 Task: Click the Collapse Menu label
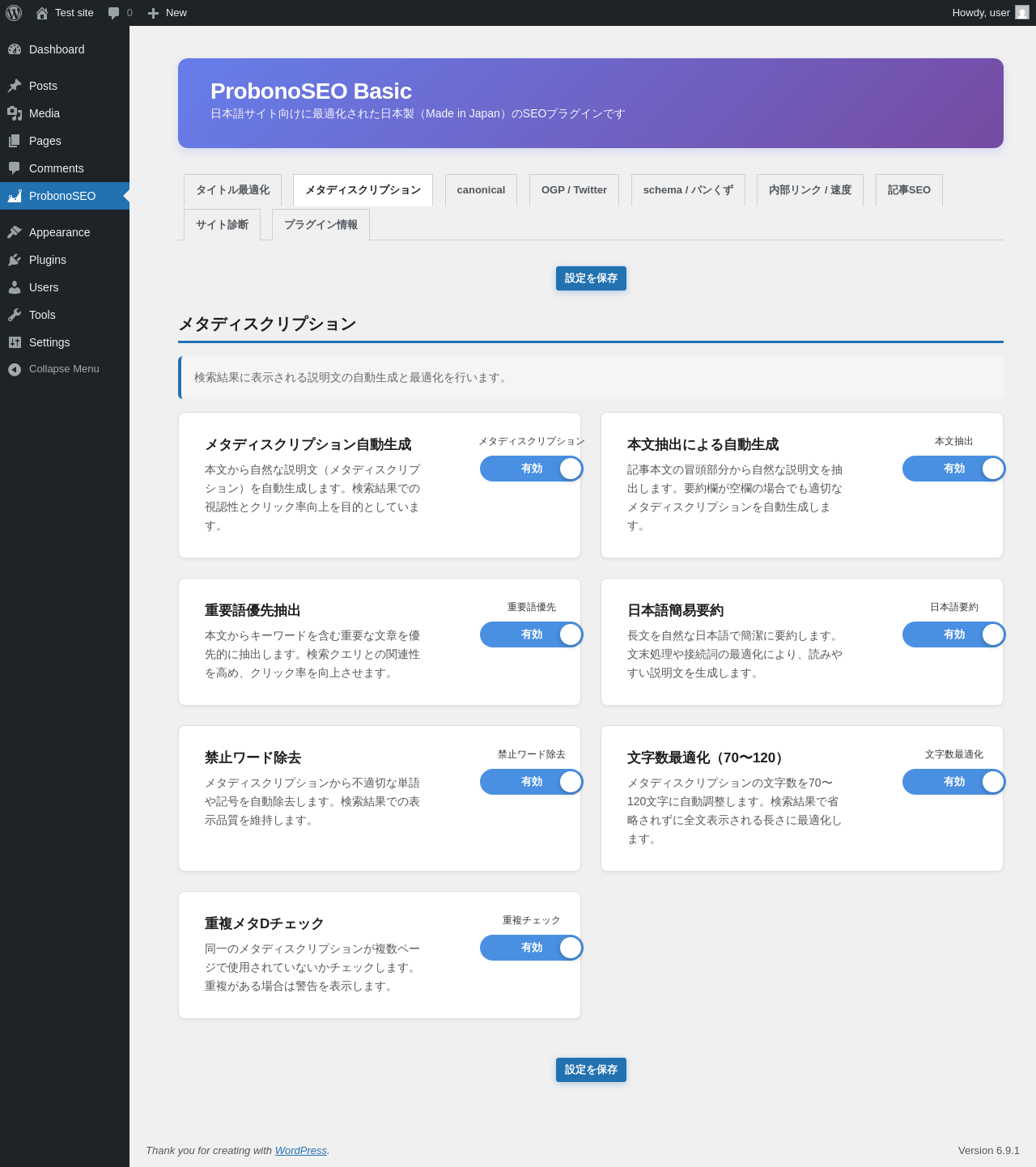point(64,369)
